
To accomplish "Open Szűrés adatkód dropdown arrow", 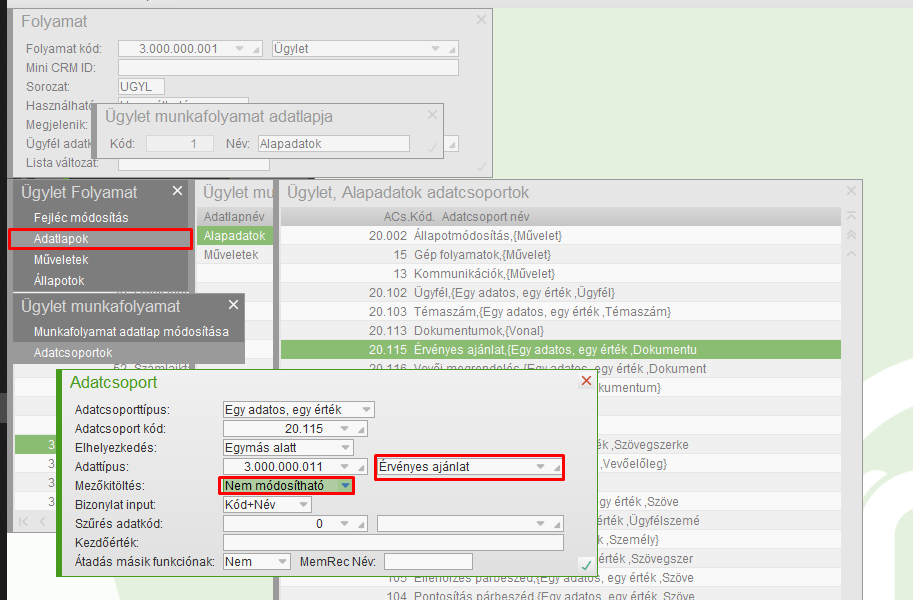I will (345, 524).
